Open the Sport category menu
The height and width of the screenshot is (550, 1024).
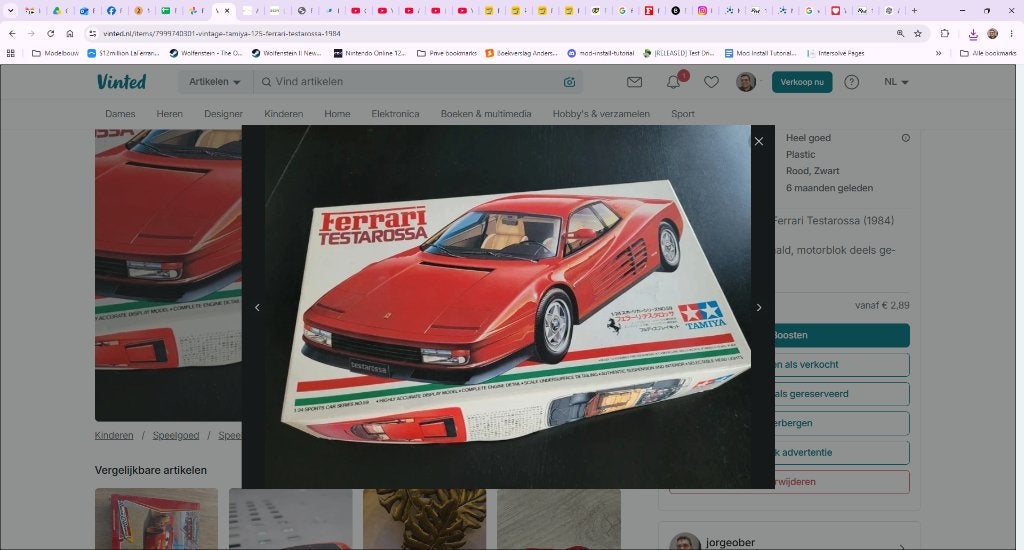tap(682, 114)
